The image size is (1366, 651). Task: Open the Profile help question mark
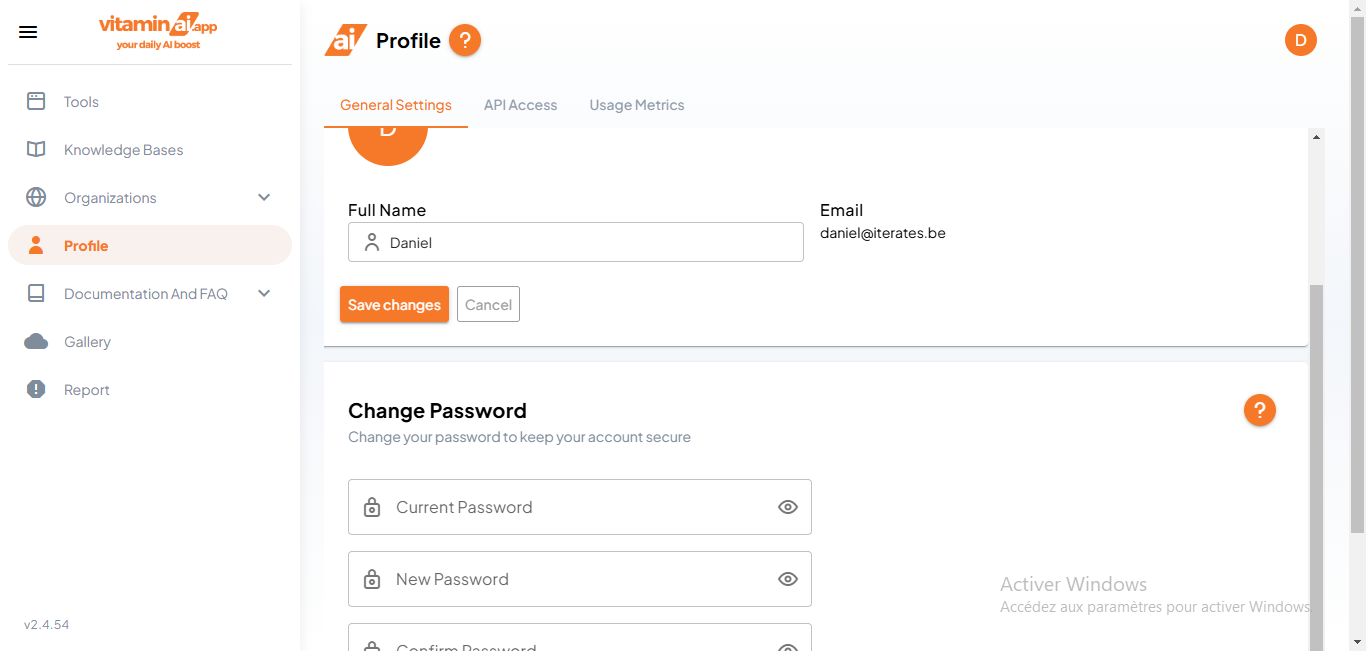(464, 40)
